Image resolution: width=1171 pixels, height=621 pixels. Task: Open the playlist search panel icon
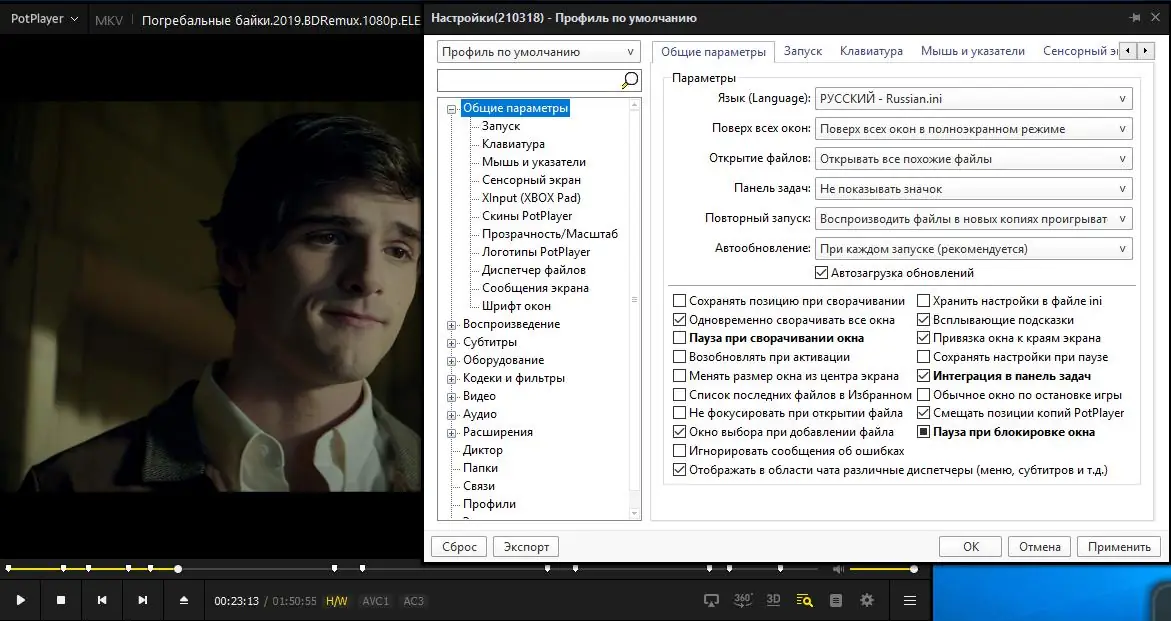point(802,600)
